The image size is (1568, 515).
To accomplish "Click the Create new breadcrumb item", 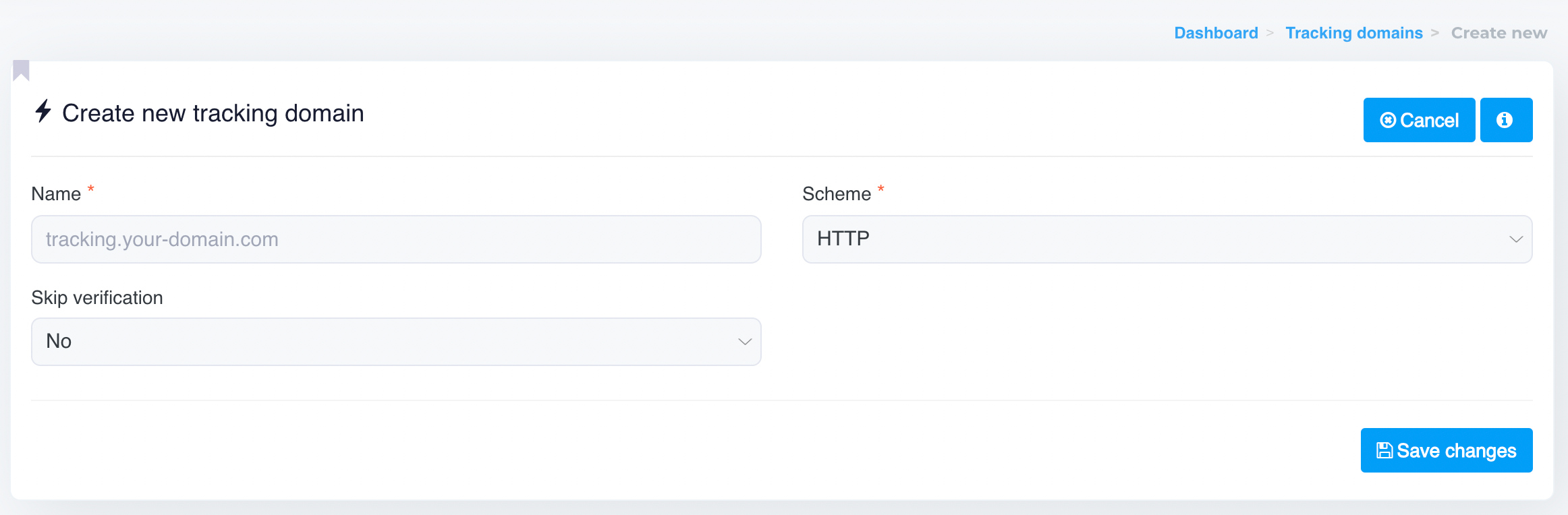I will point(1499,33).
